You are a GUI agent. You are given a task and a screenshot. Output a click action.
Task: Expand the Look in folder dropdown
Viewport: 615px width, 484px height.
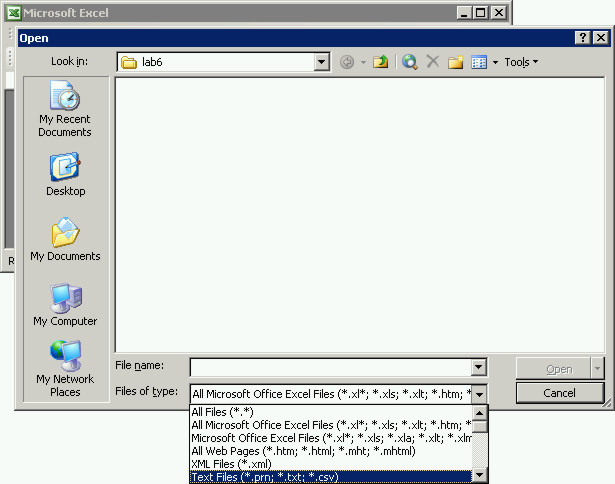[x=321, y=62]
